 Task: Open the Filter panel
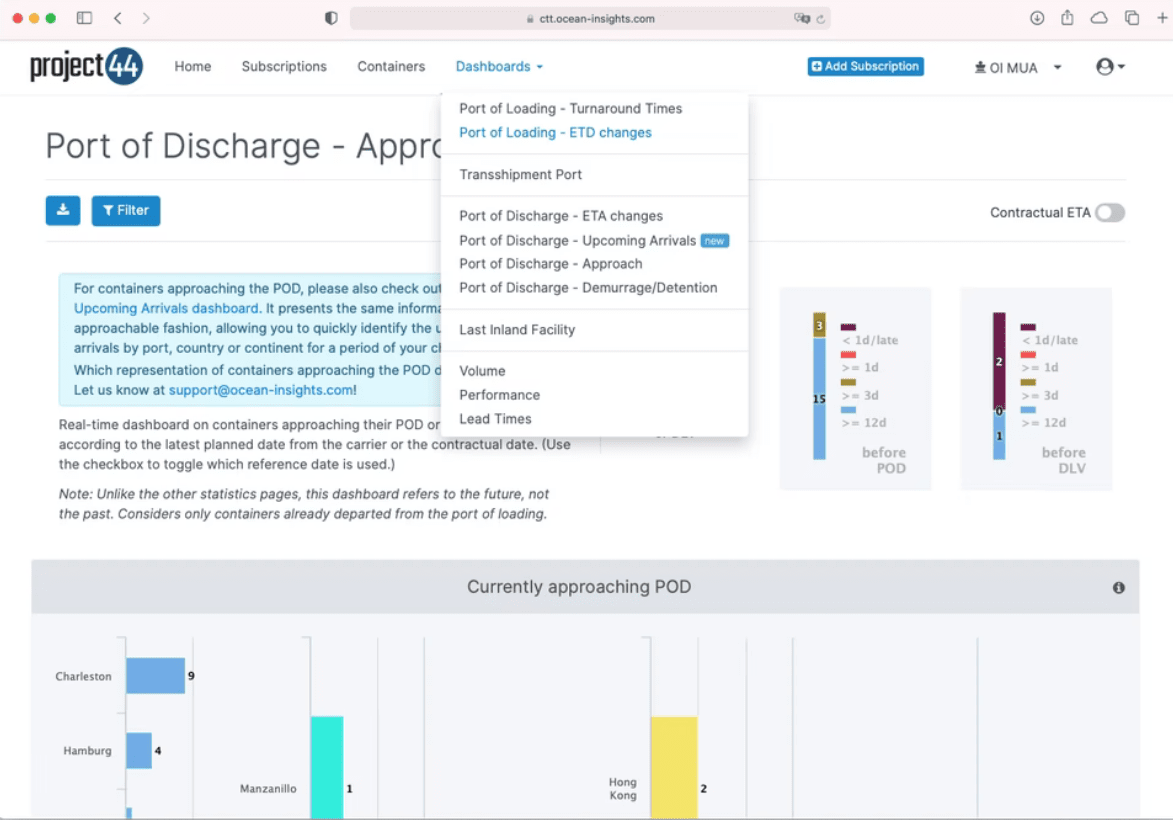125,211
